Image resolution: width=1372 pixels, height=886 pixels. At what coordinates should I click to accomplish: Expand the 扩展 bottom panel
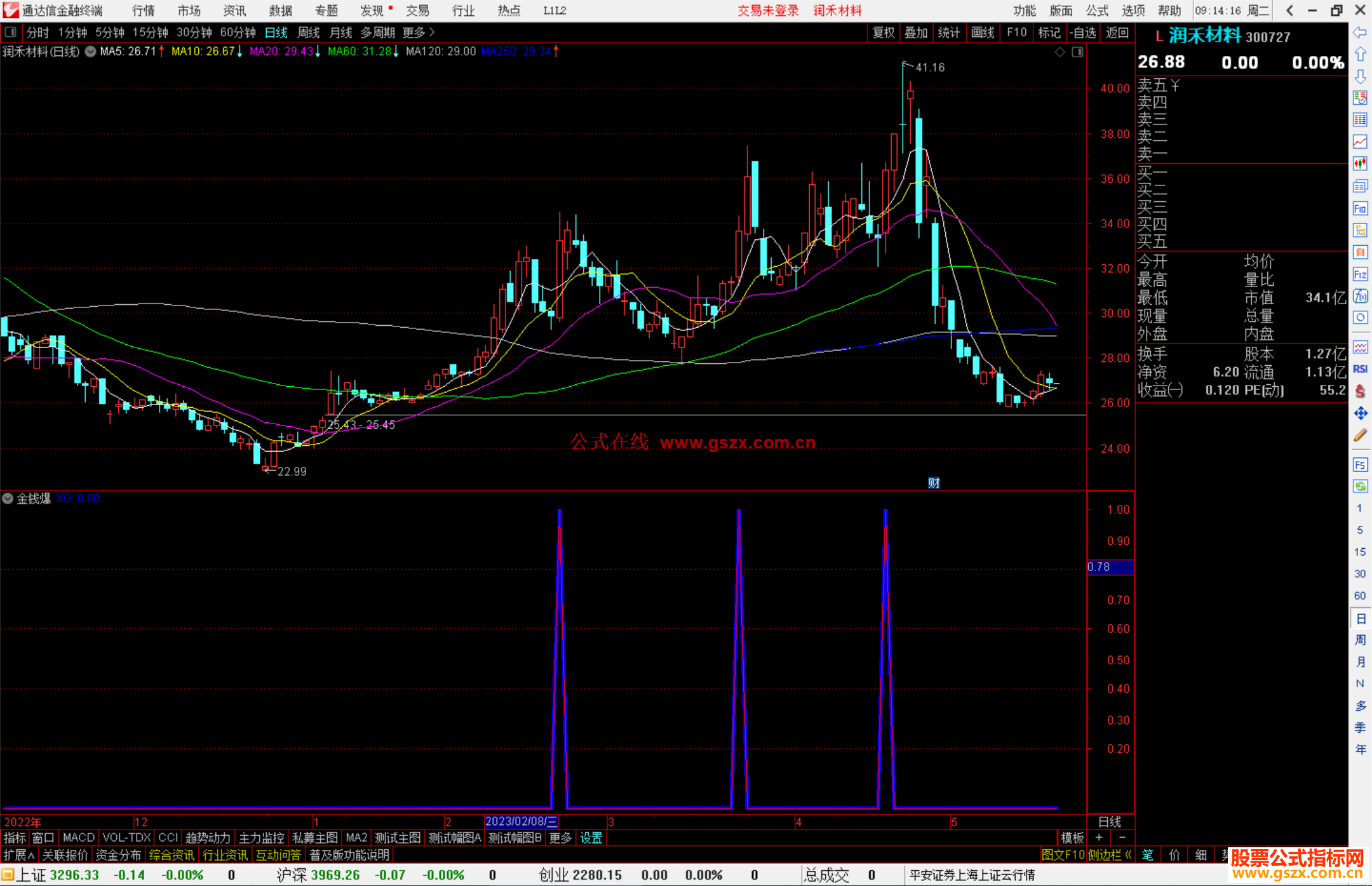pyautogui.click(x=18, y=855)
